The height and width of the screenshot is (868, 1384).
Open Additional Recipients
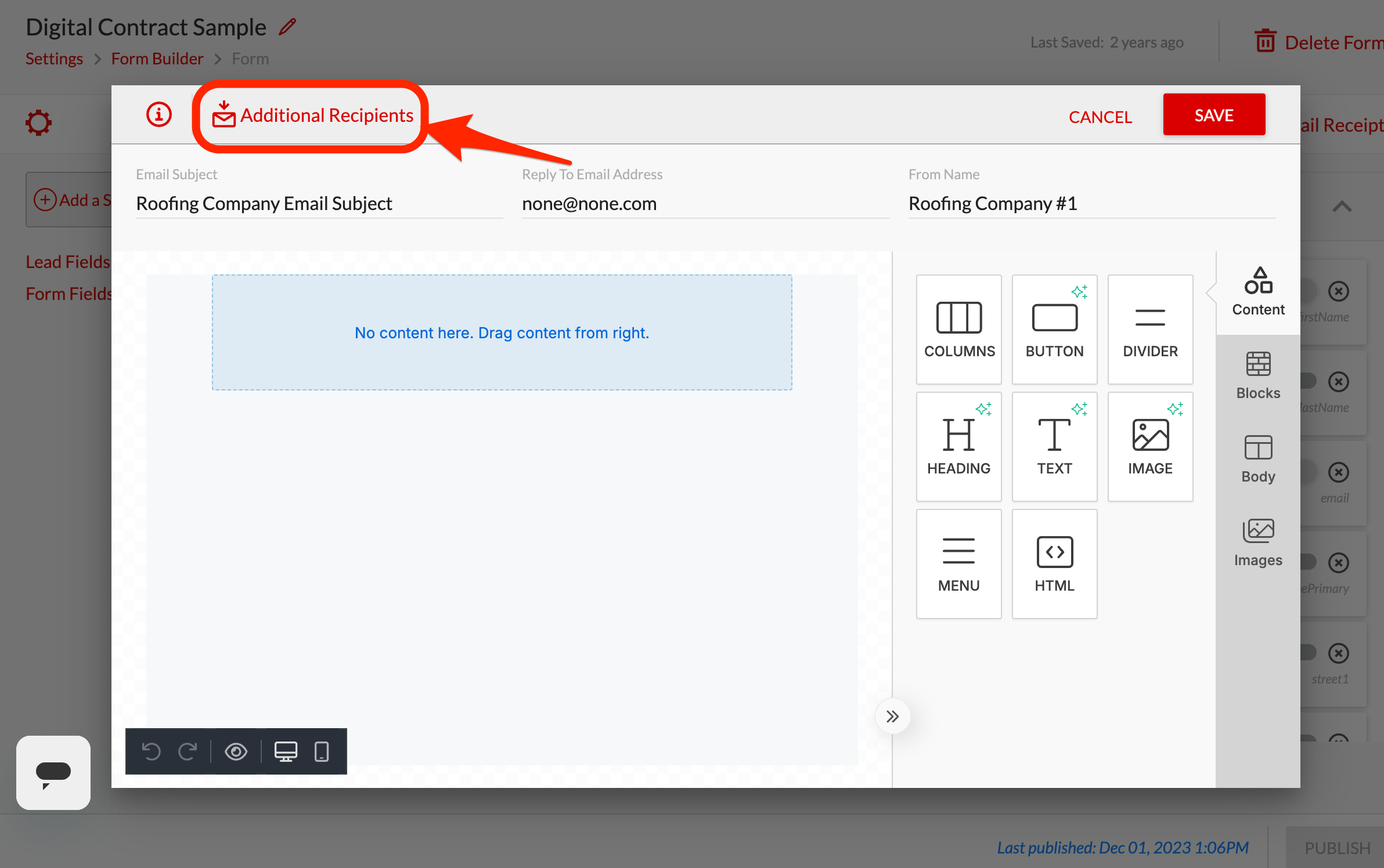(313, 115)
